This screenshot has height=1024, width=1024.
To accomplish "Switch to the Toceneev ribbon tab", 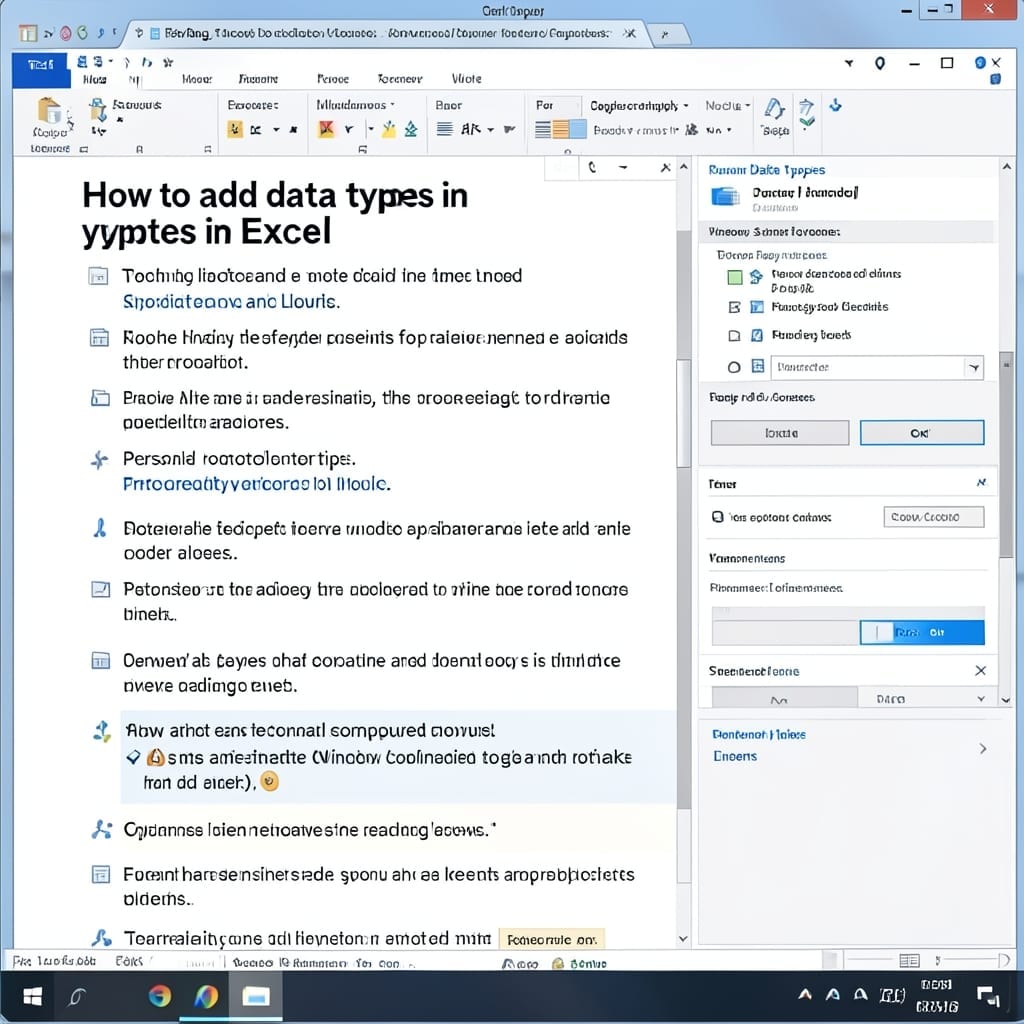I will point(400,79).
